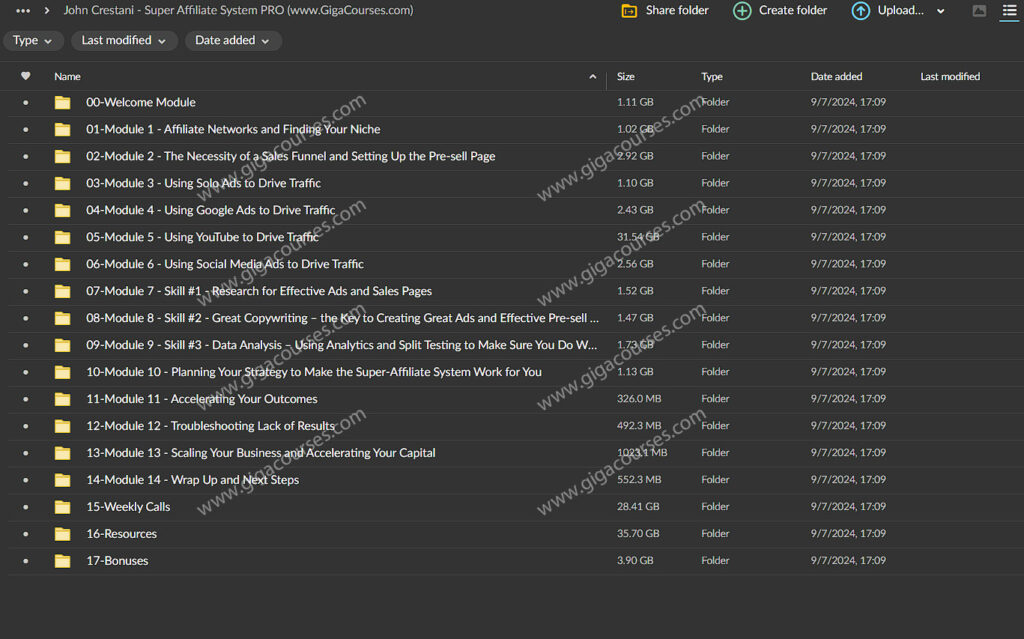Click the 17-Bonuses folder icon

(x=63, y=561)
